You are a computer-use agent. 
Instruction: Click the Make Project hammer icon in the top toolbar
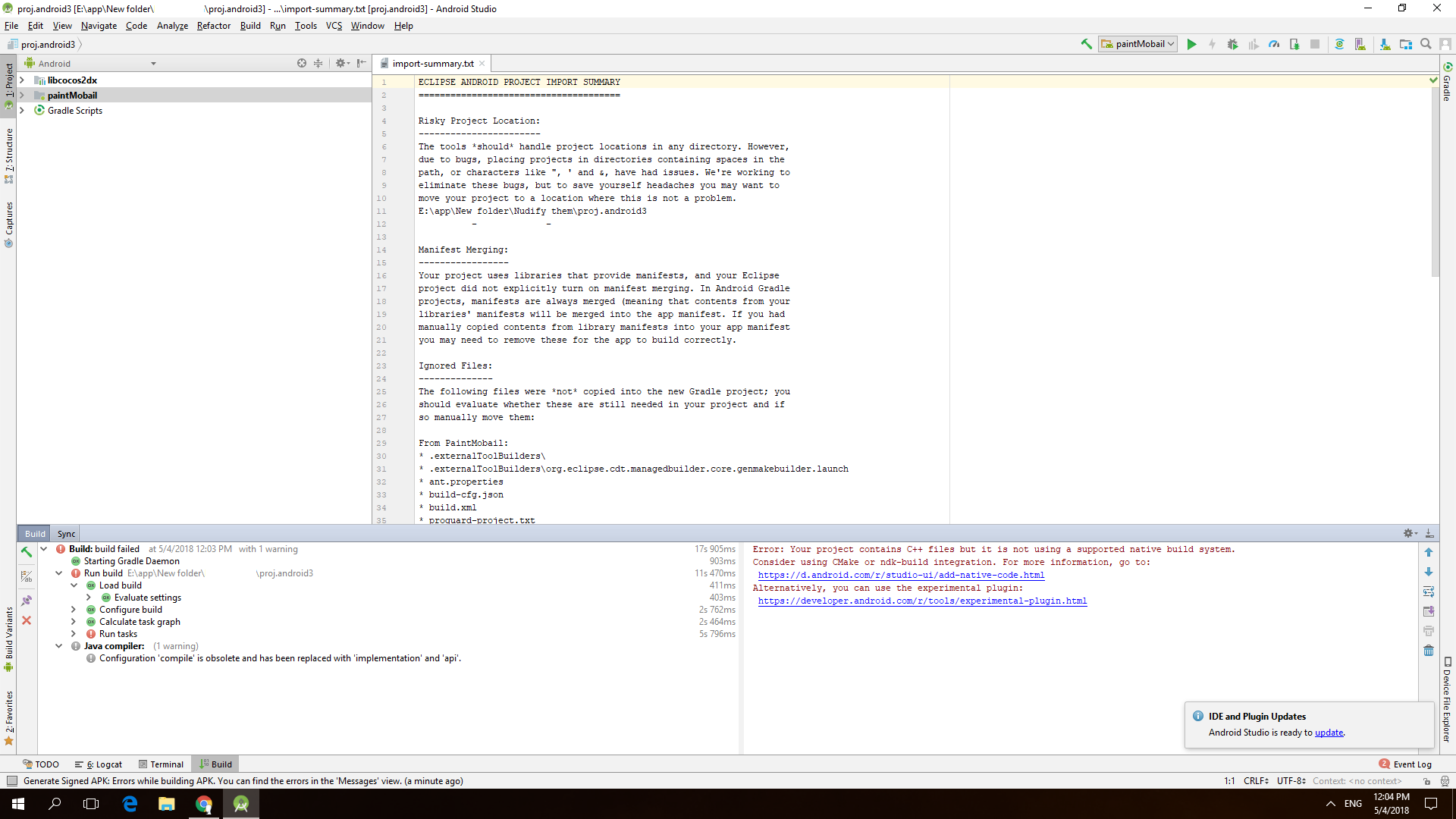pos(1086,44)
